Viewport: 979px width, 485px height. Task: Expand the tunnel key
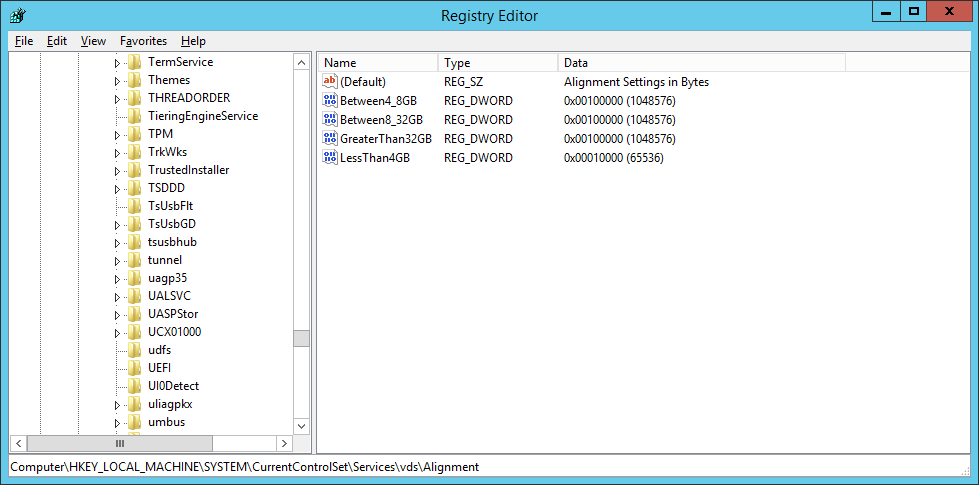click(x=117, y=261)
